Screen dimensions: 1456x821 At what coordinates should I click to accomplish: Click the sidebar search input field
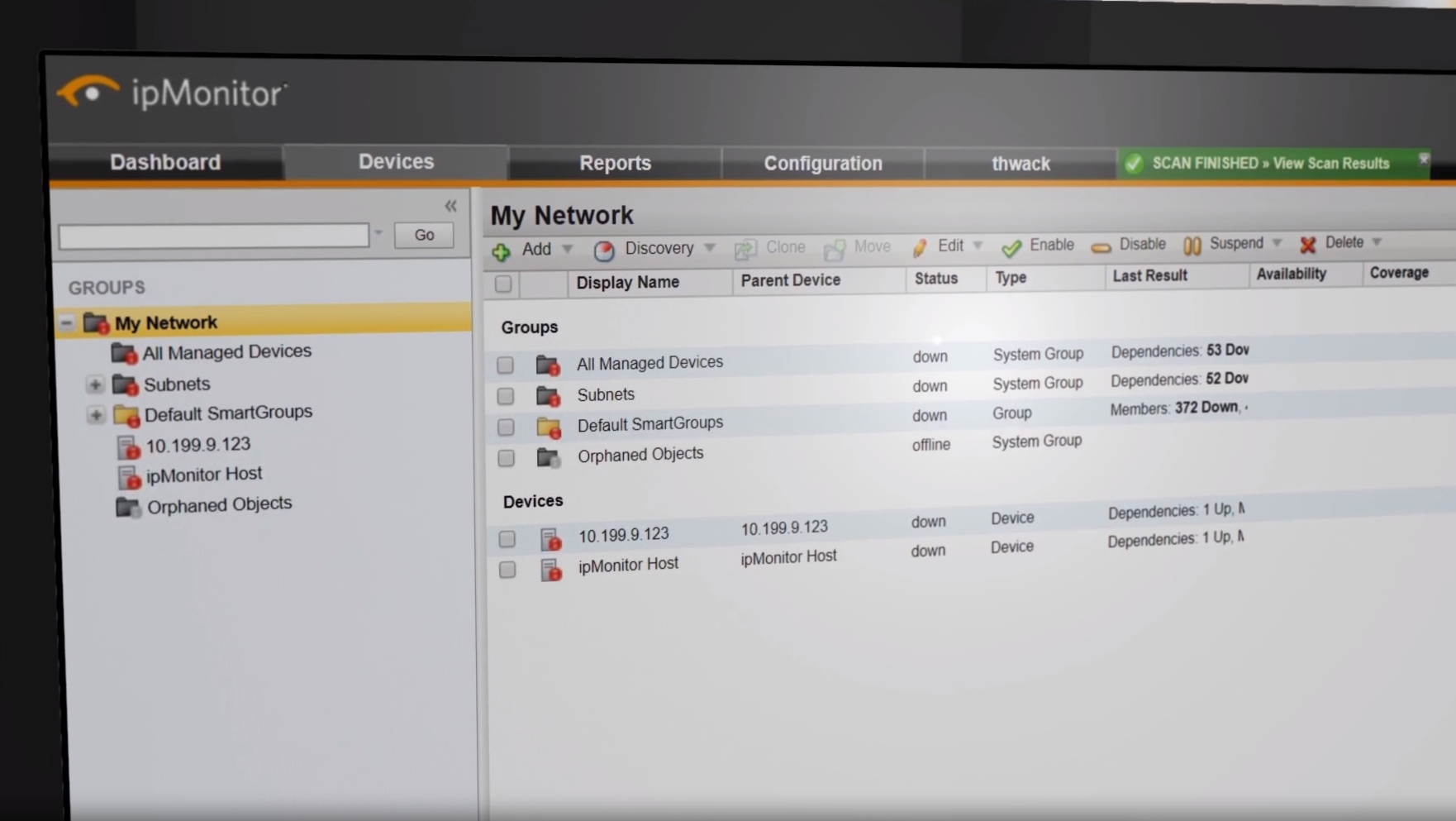click(x=214, y=236)
